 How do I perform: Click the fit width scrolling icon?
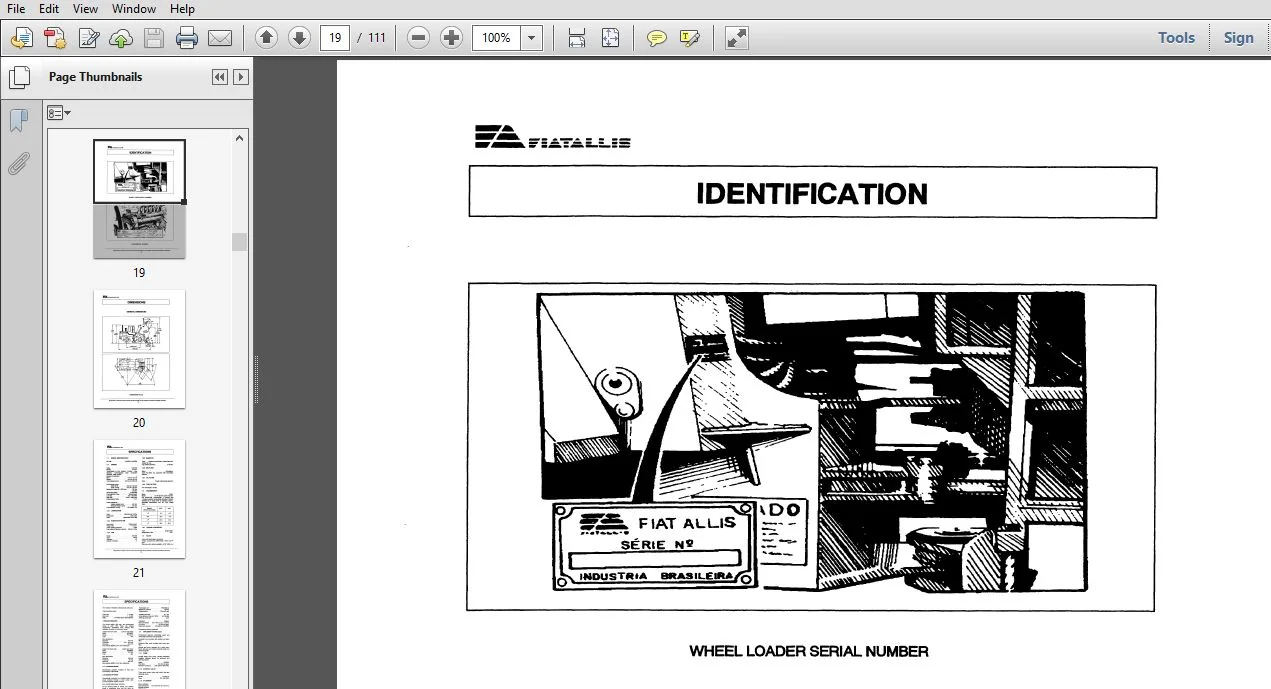(577, 38)
